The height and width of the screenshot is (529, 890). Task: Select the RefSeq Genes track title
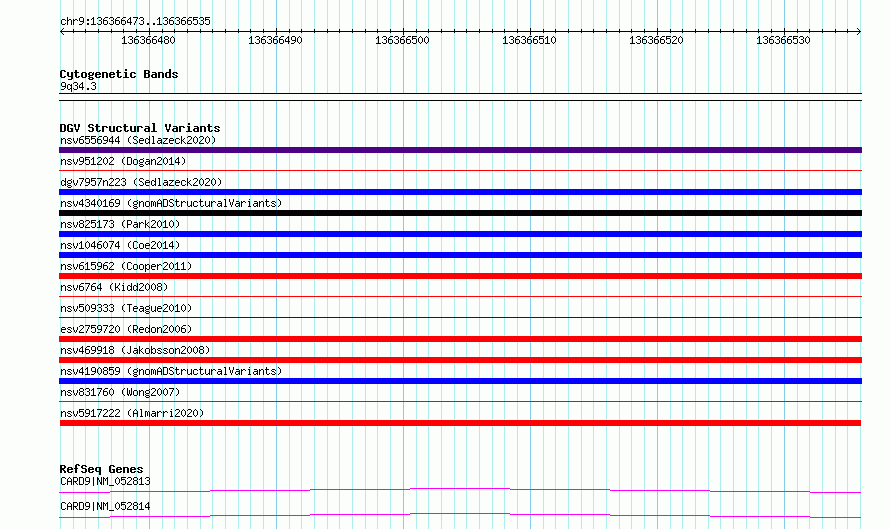[x=101, y=469]
